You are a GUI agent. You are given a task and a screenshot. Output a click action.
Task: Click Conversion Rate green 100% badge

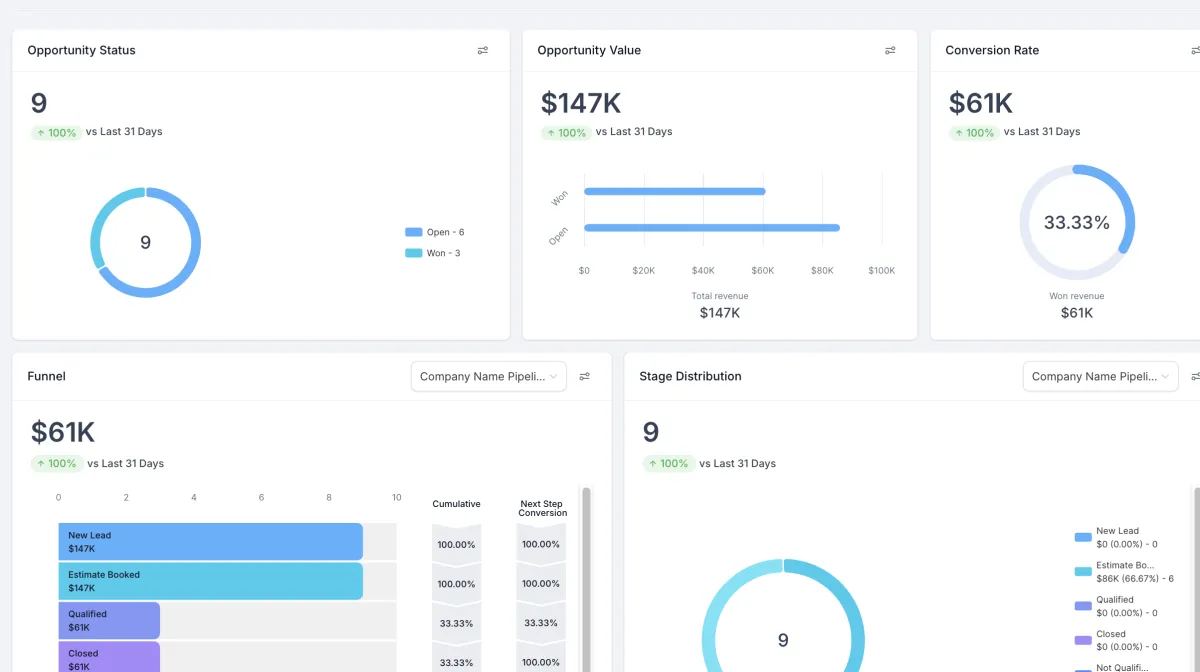pos(974,132)
